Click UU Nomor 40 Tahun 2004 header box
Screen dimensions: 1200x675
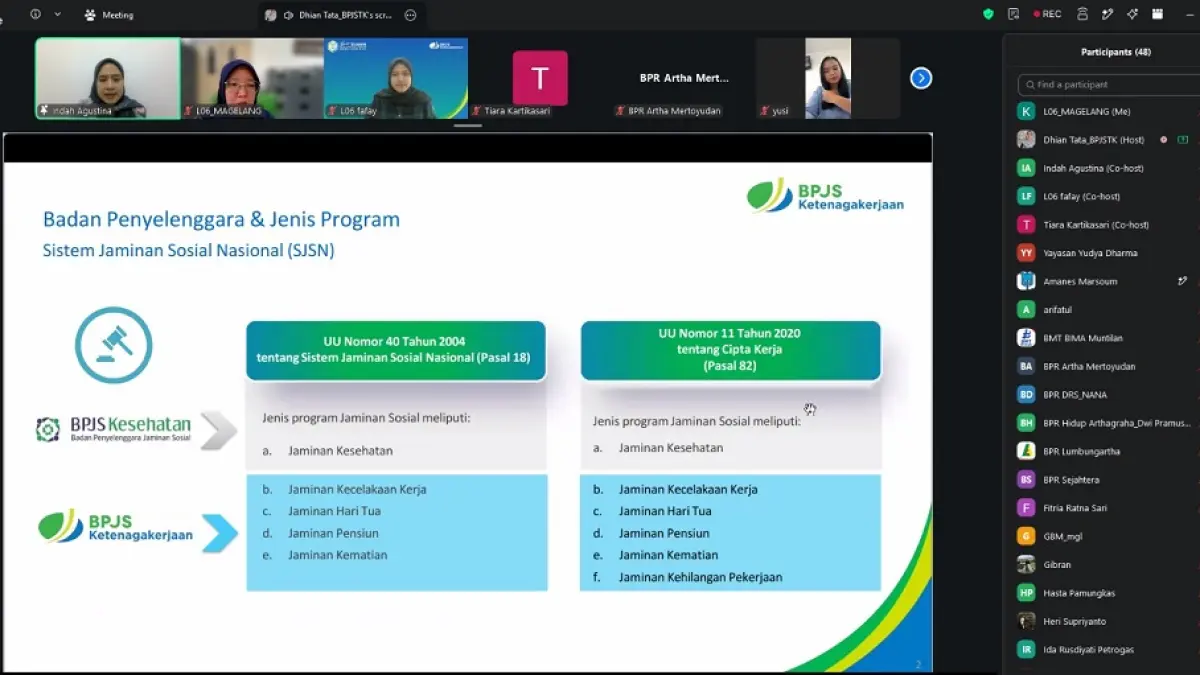[396, 350]
